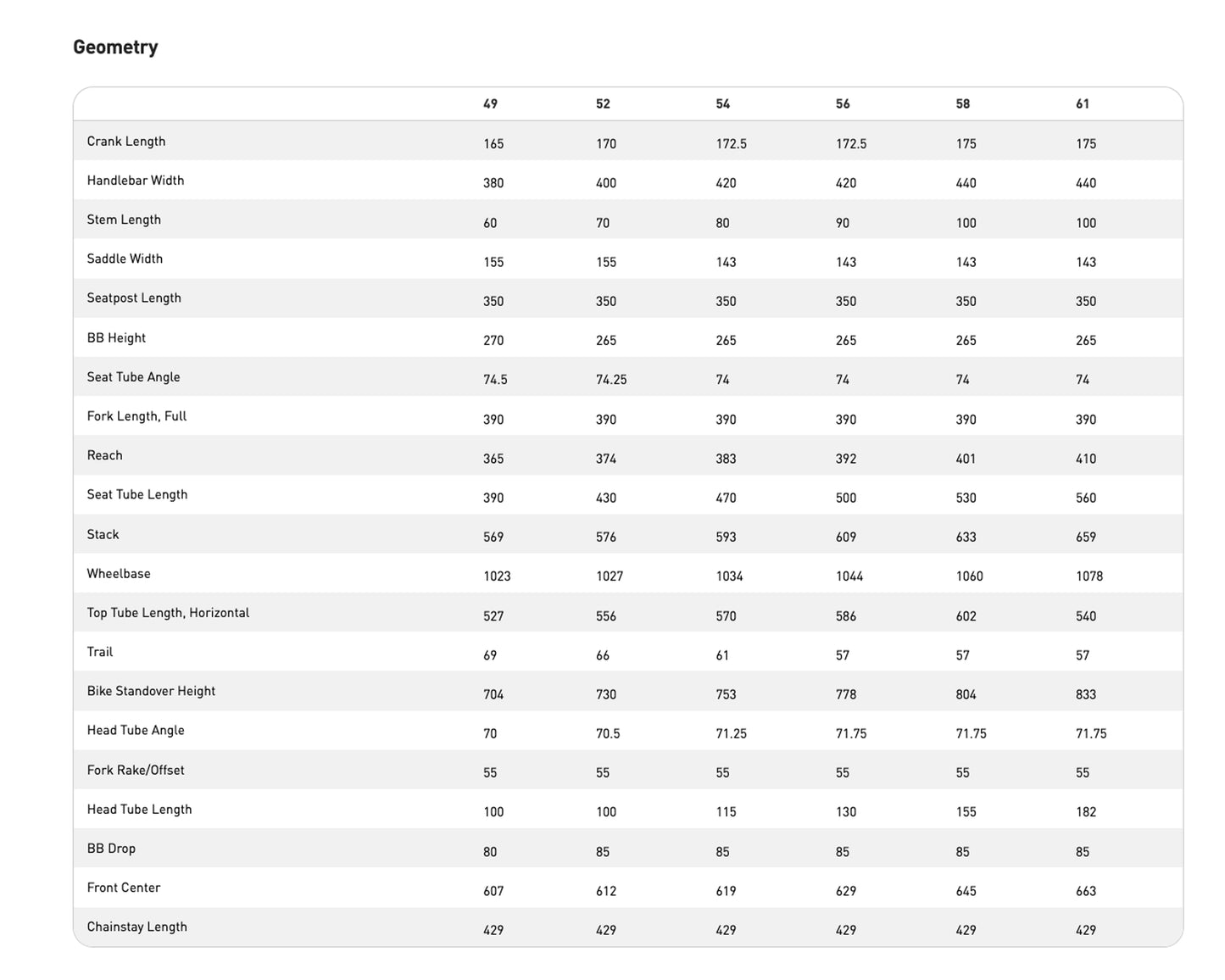Image resolution: width=1225 pixels, height=980 pixels.
Task: Click the Wheelbase row label
Action: pos(119,574)
